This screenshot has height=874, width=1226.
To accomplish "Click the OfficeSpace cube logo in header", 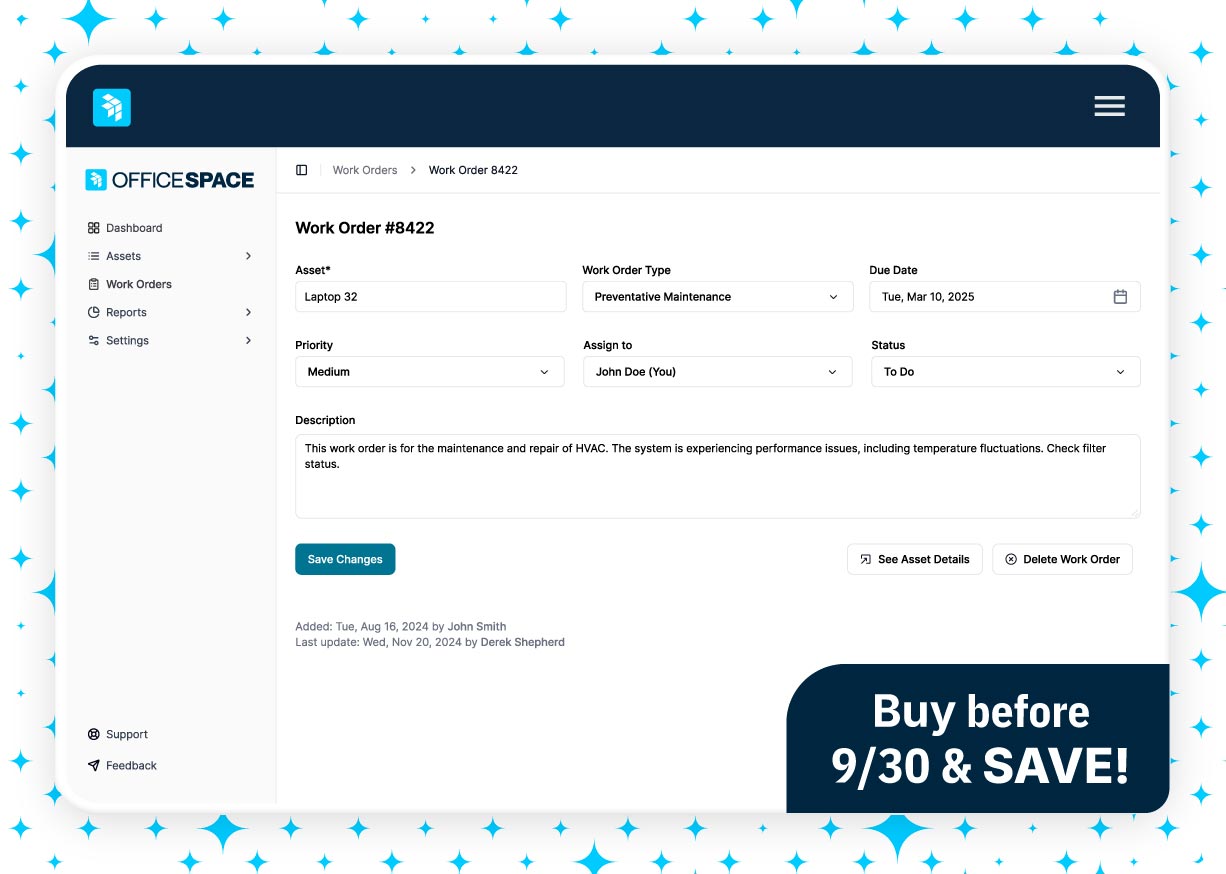I will (x=112, y=107).
